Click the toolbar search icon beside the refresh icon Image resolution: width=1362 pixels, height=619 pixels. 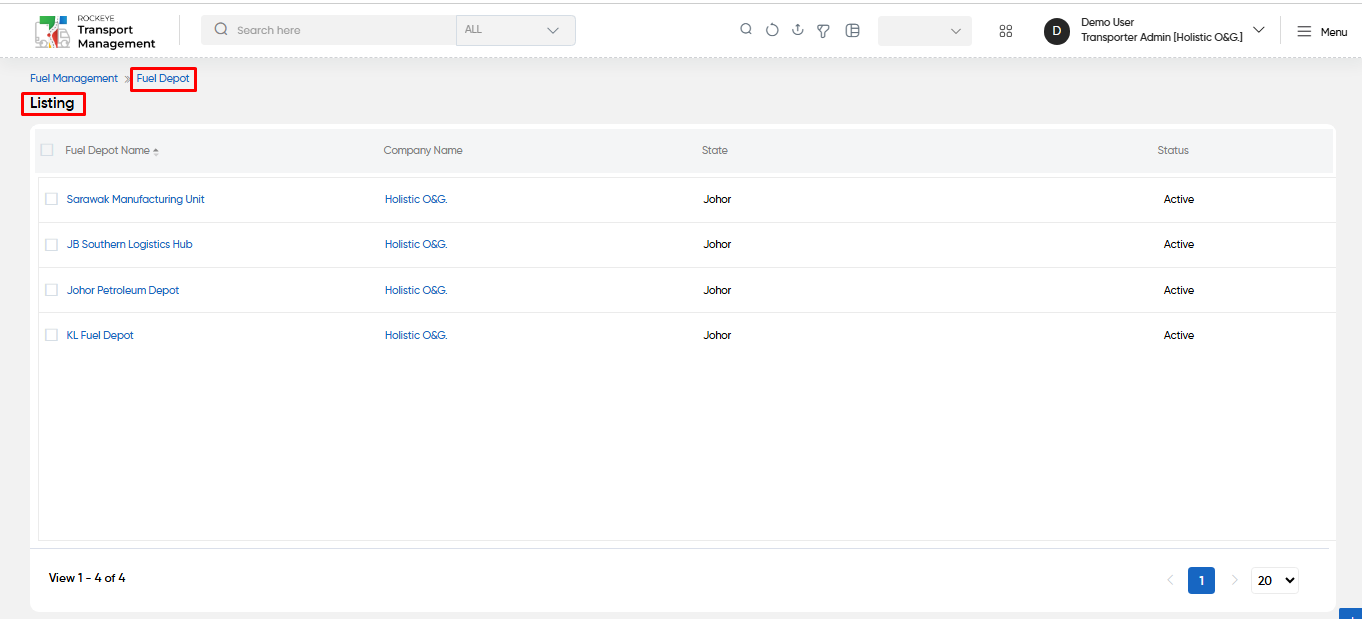746,30
